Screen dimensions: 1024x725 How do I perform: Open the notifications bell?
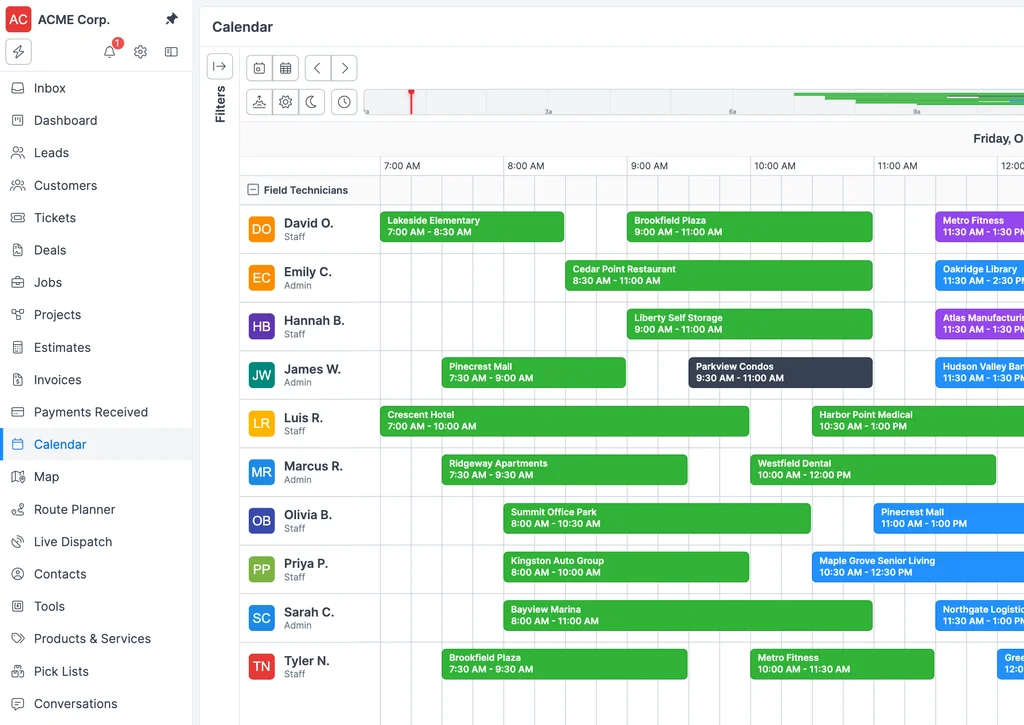[110, 52]
